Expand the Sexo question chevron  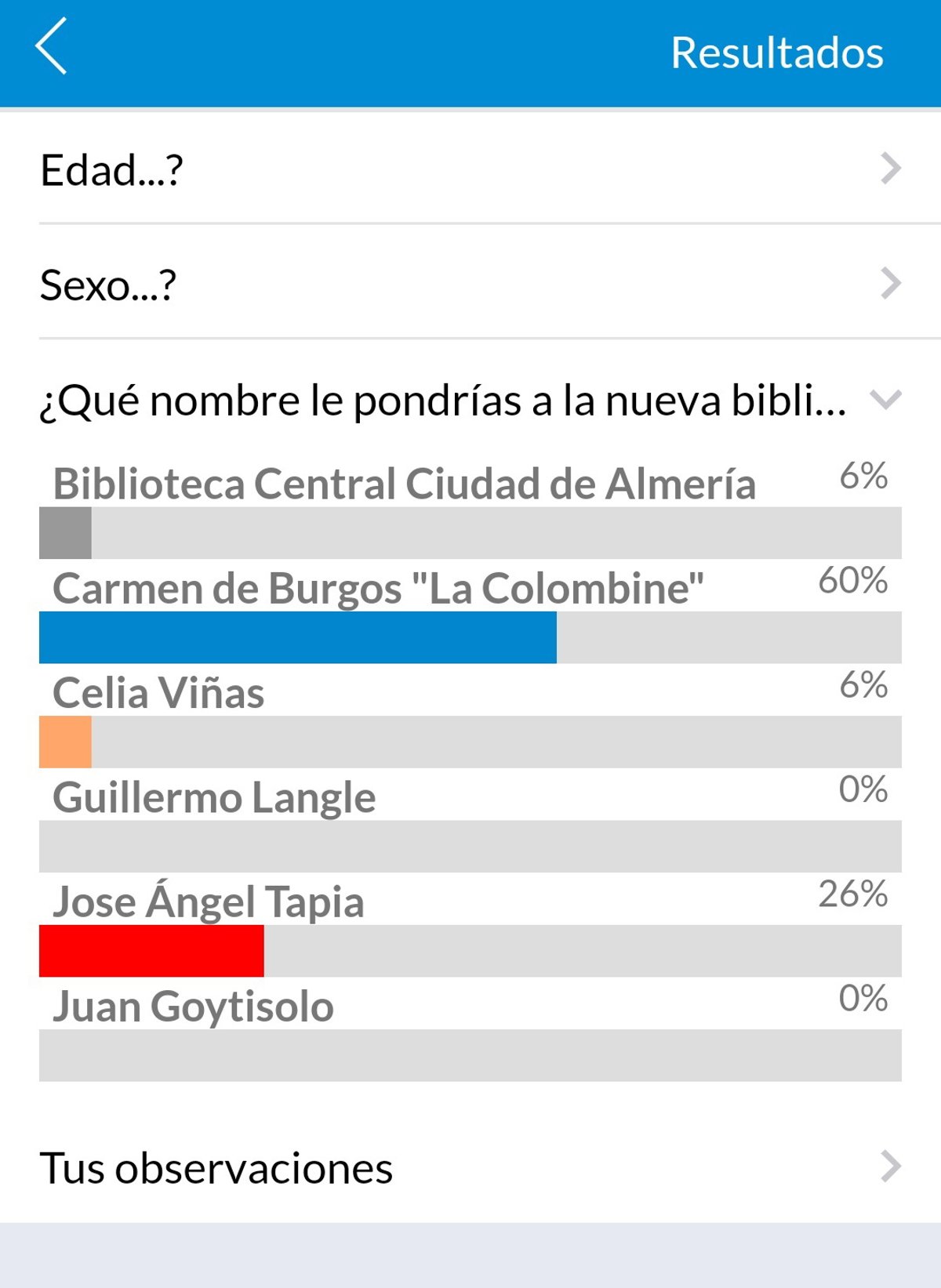point(890,283)
